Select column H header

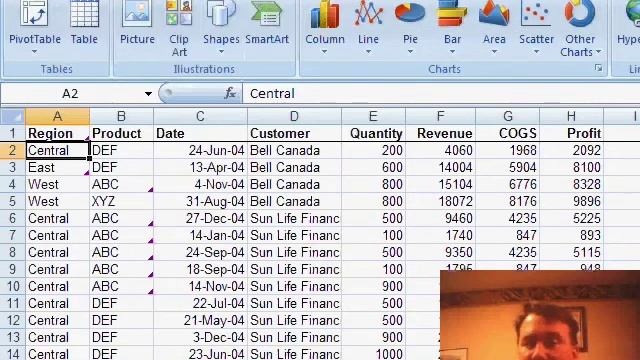(571, 116)
